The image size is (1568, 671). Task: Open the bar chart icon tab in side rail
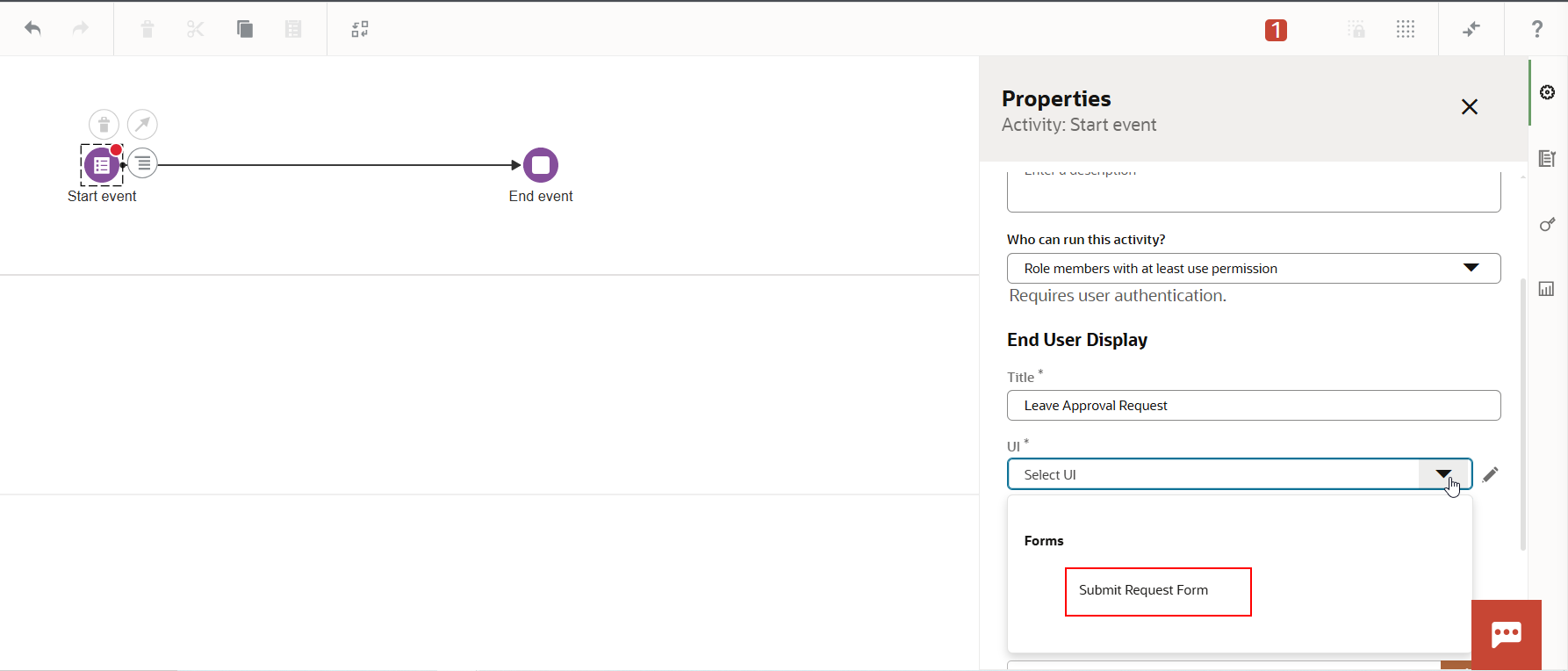click(x=1547, y=289)
